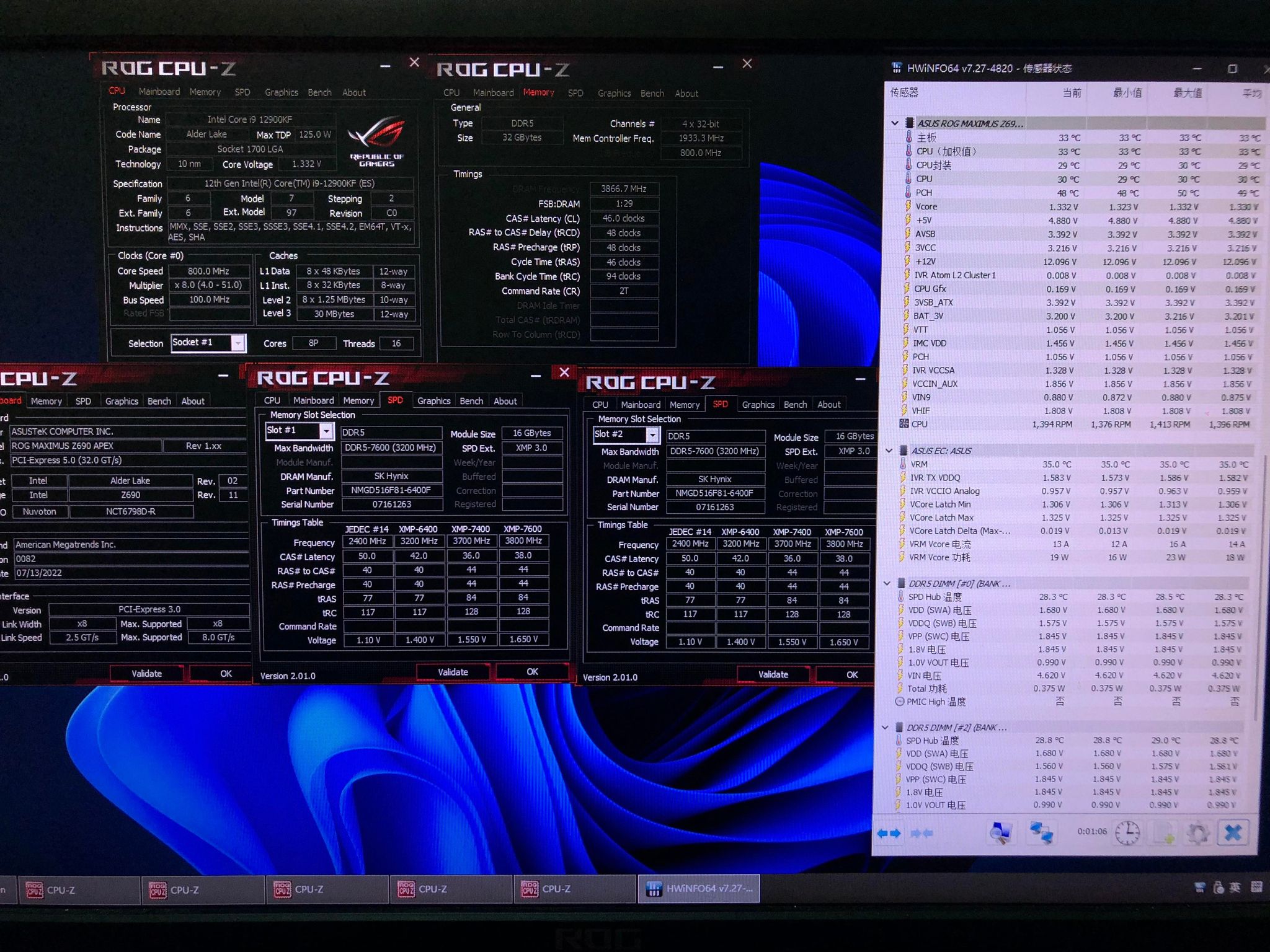Screen dimensions: 1270x952
Task: Open the Bench tab in the Slot #2 SPD window
Action: [x=795, y=405]
